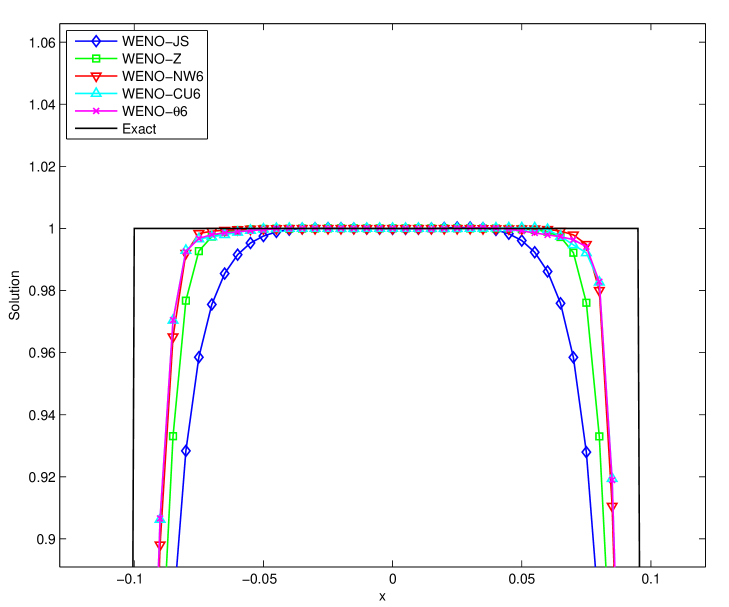
Task: Click y-axis tick label 0.9
Action: [46, 539]
